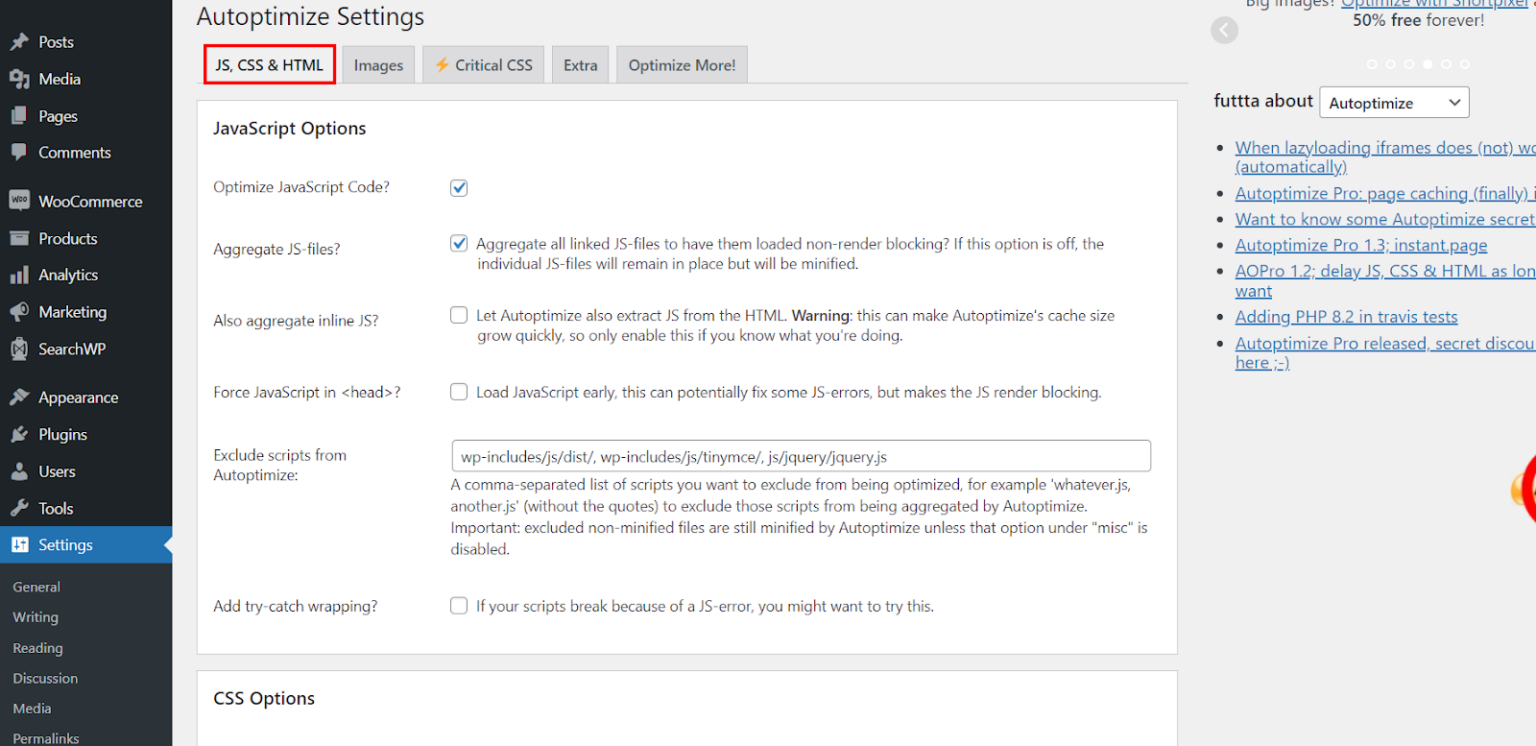Click the Analytics bar chart icon
This screenshot has height=746, width=1536.
point(19,275)
